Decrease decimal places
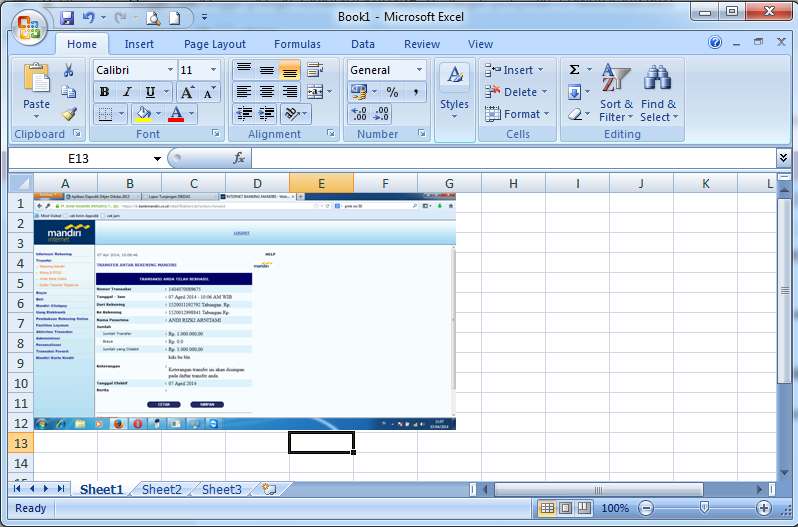The width and height of the screenshot is (798, 527). (x=381, y=114)
